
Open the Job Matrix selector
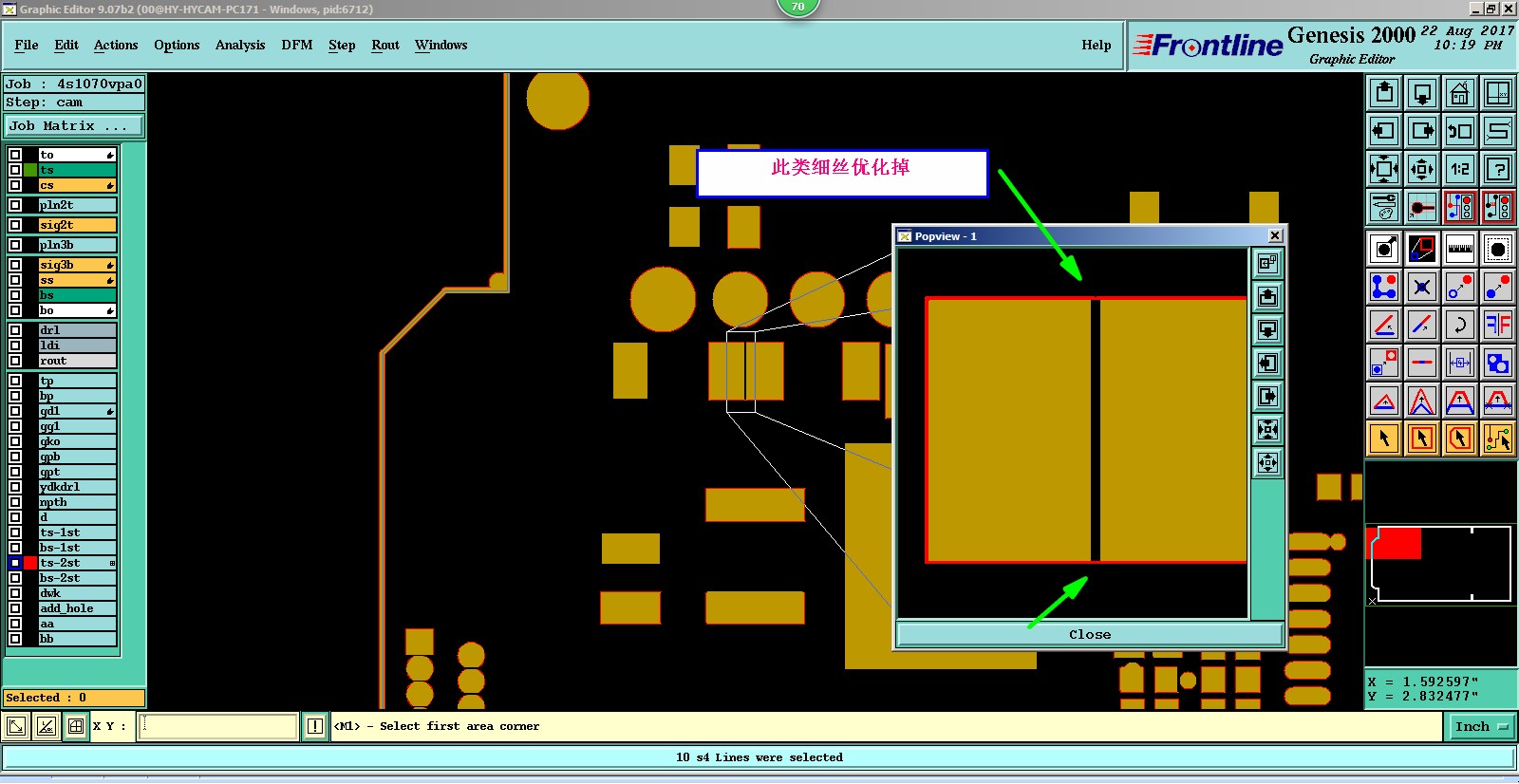pos(74,125)
